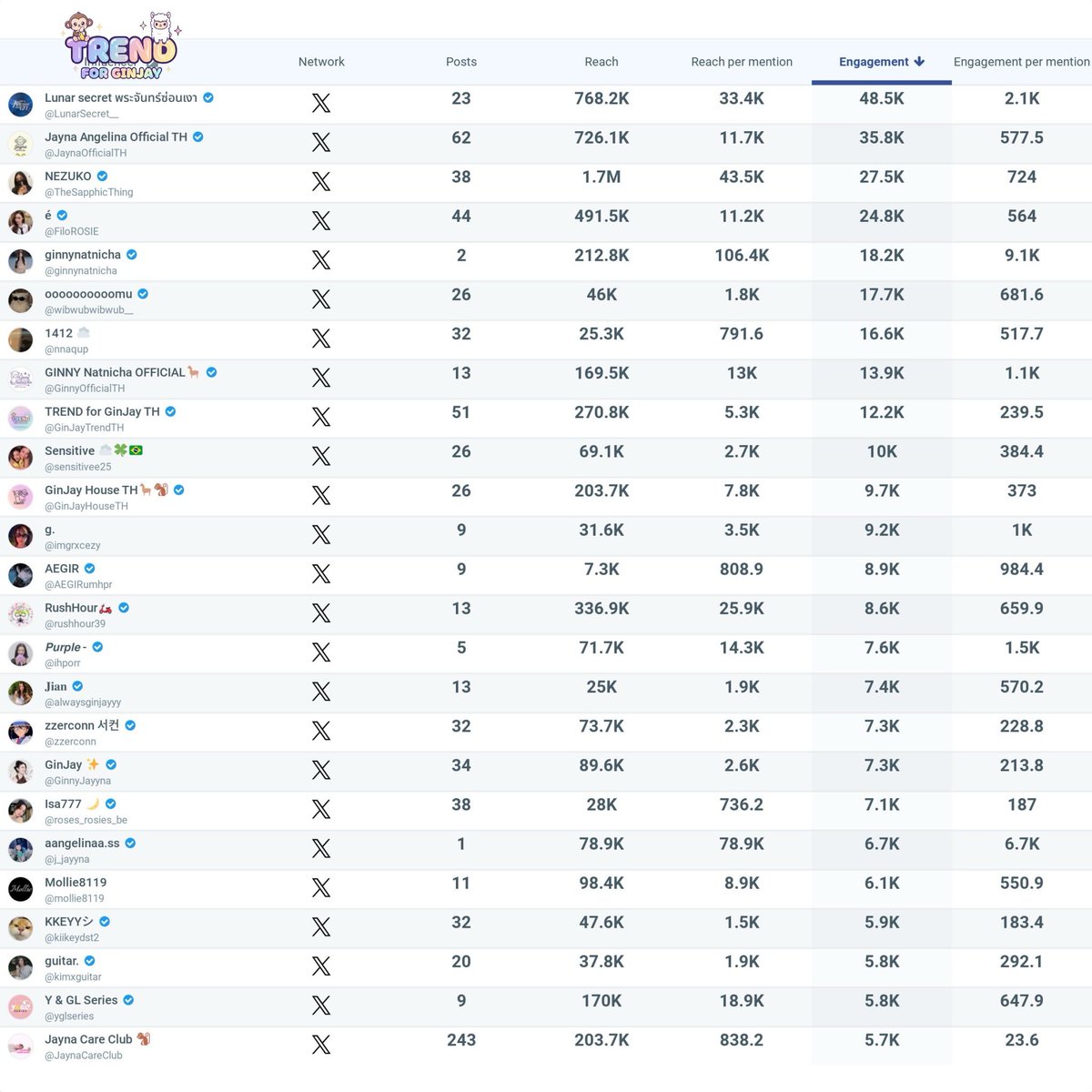Click the X icon for Y & GL Series

tap(321, 1005)
